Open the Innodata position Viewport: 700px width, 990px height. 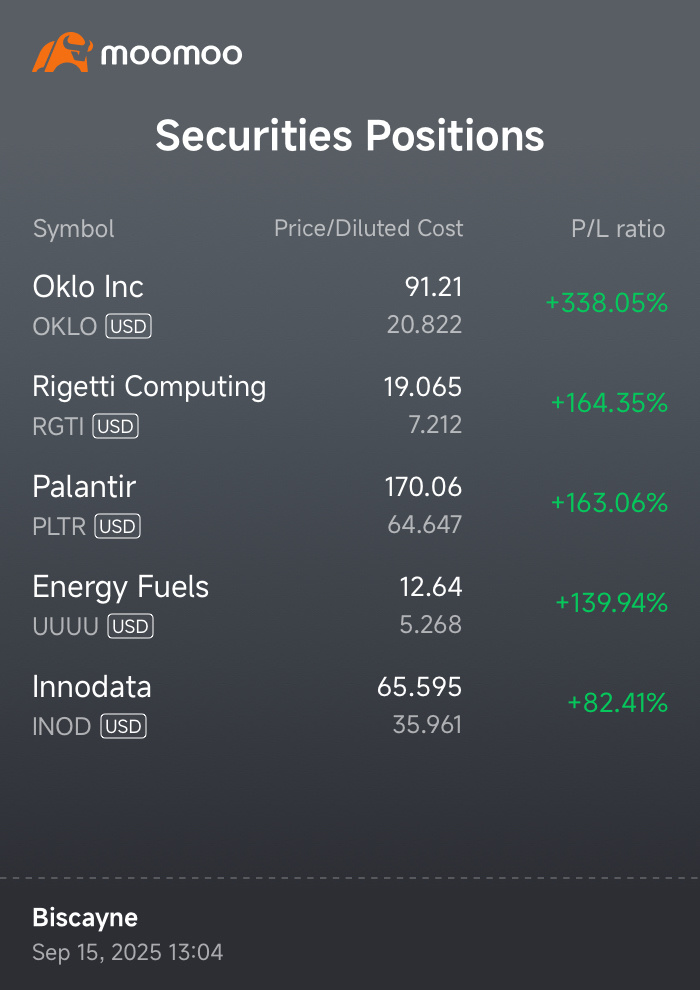[x=350, y=705]
